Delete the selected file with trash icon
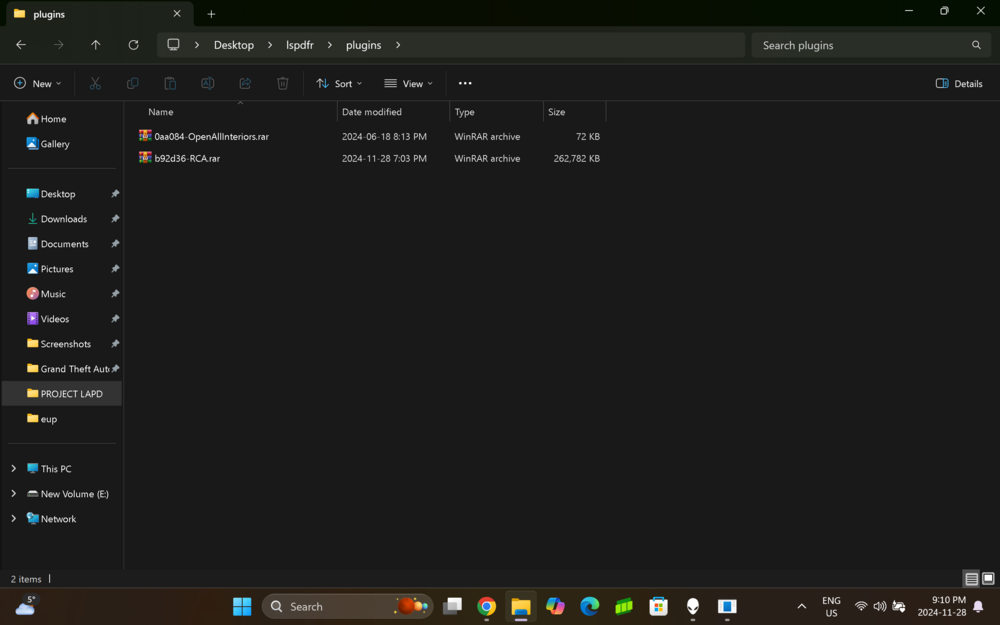This screenshot has height=625, width=1000. click(x=282, y=83)
